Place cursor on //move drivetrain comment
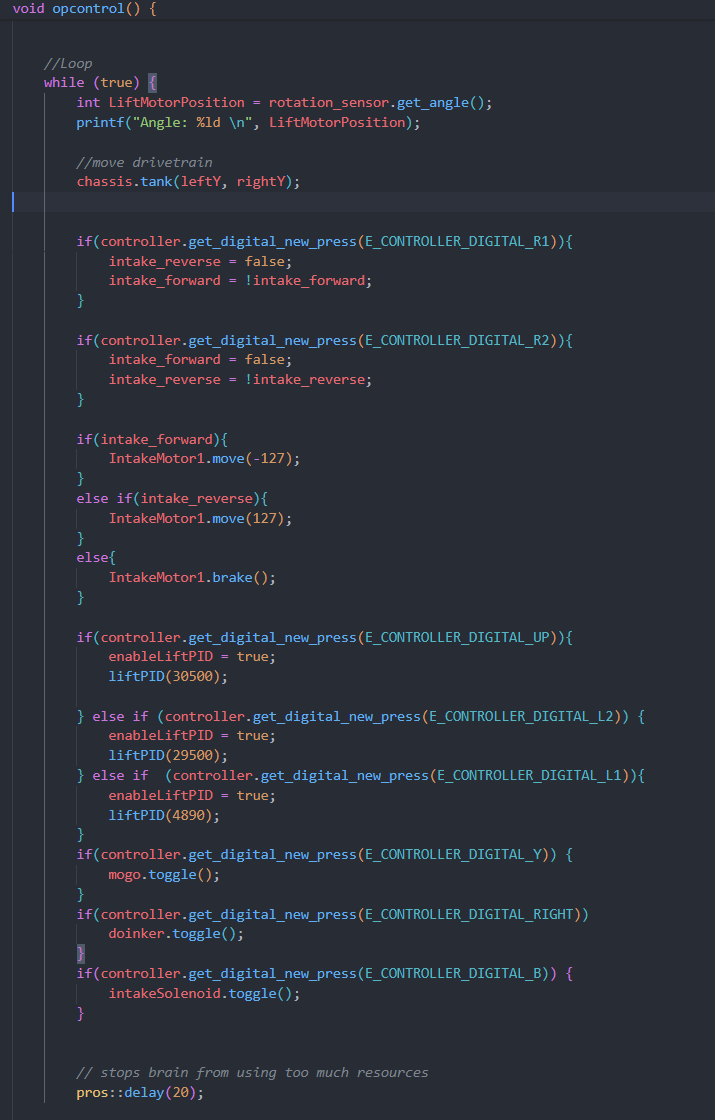Screen dimensions: 715x1120 (x=144, y=162)
